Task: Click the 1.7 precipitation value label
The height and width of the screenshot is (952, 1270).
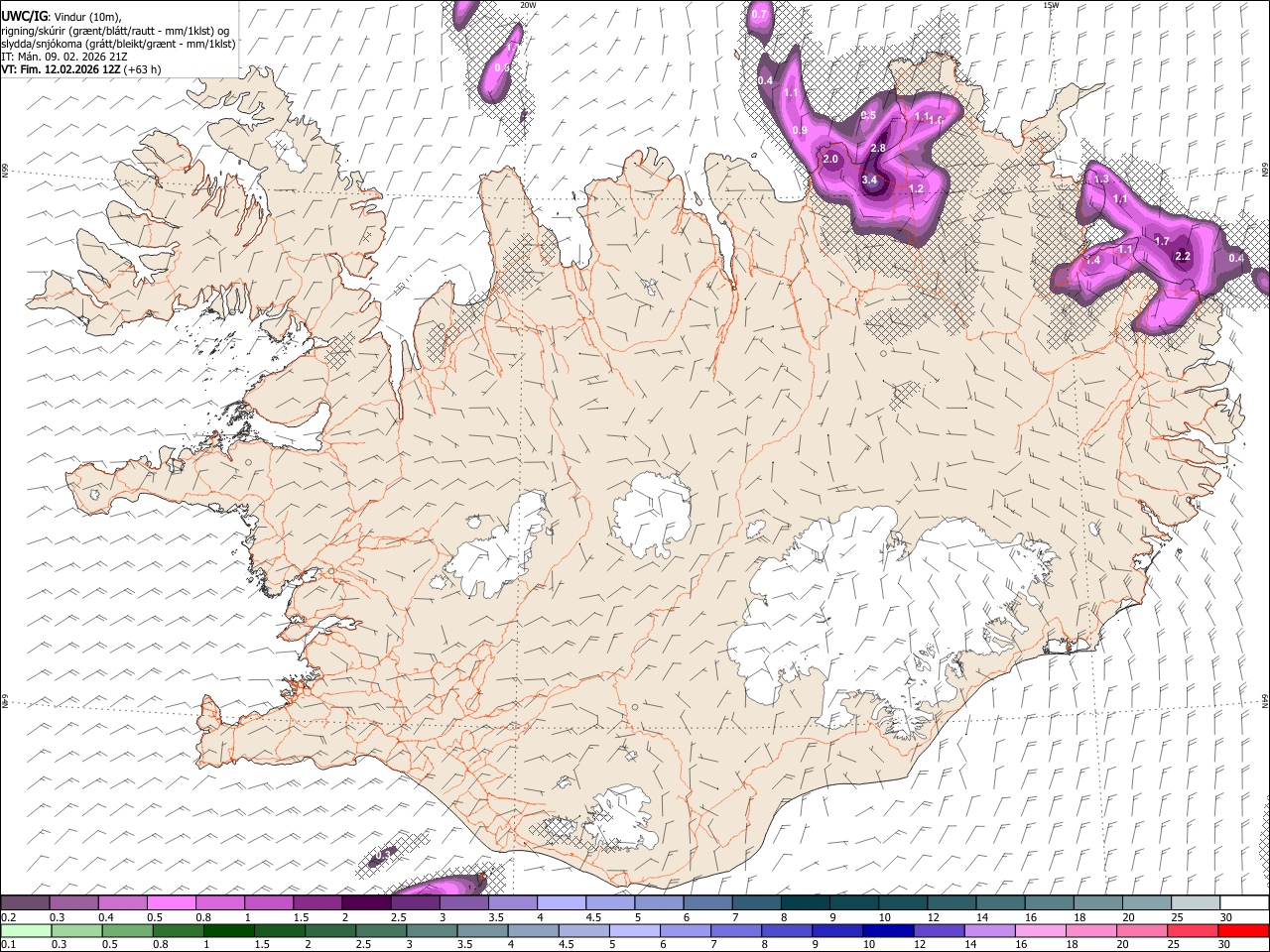Action: tap(1162, 241)
